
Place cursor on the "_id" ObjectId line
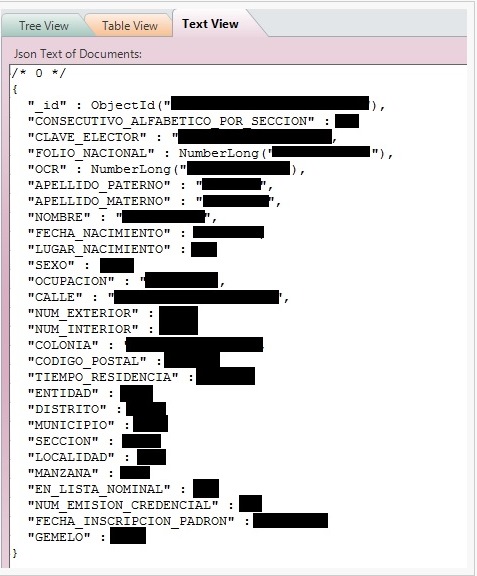(206, 105)
